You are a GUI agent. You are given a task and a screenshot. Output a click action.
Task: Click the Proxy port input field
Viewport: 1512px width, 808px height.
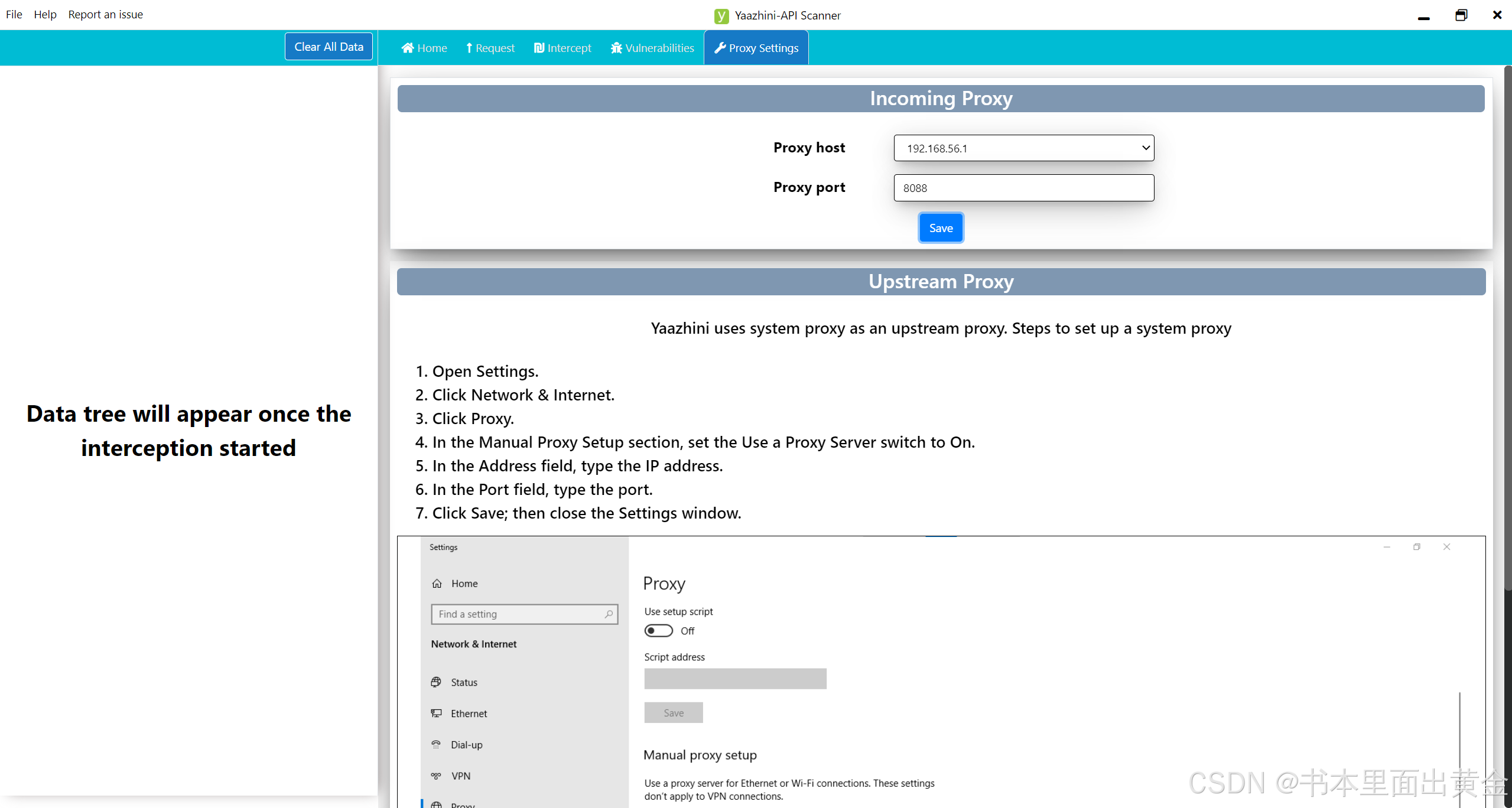[1023, 188]
